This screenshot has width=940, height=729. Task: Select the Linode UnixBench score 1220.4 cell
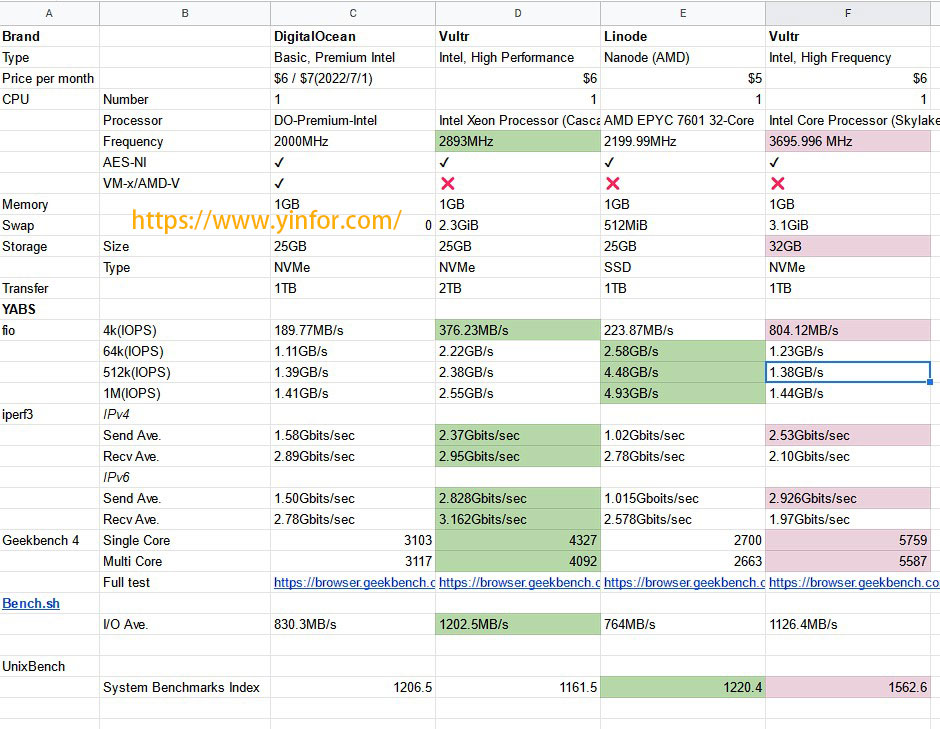coord(682,687)
